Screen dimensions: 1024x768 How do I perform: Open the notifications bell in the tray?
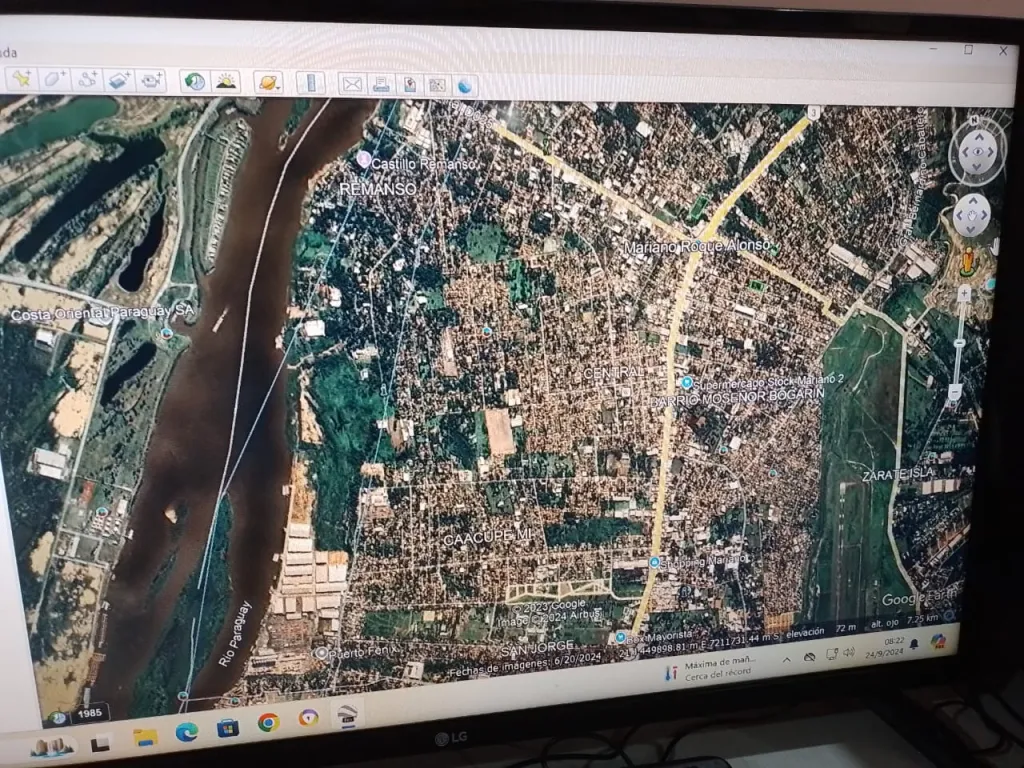pos(914,645)
